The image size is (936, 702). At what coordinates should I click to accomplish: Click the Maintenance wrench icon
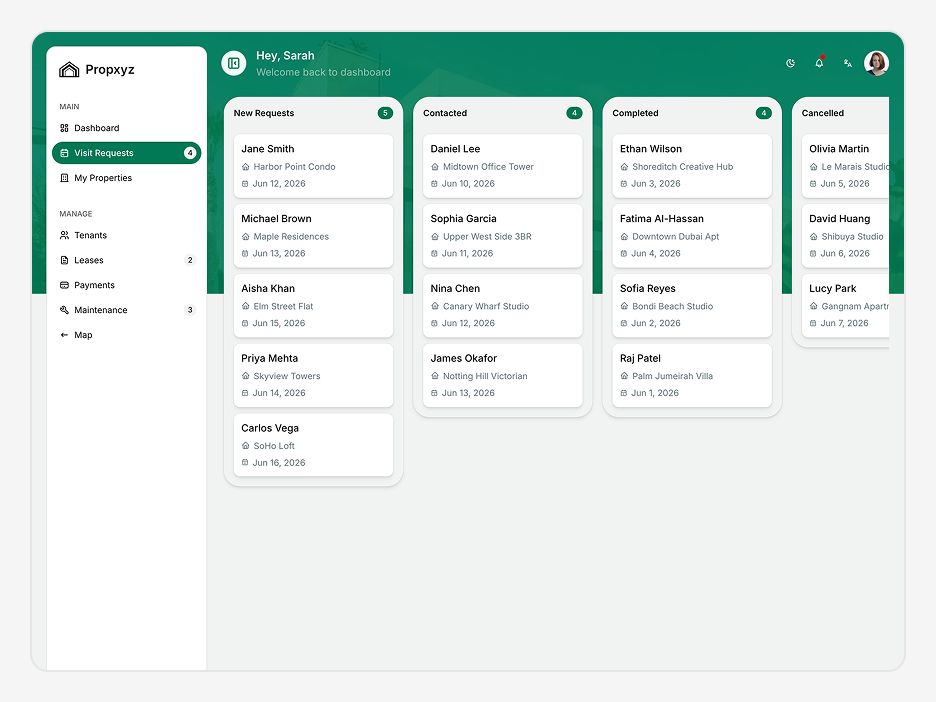tap(64, 310)
